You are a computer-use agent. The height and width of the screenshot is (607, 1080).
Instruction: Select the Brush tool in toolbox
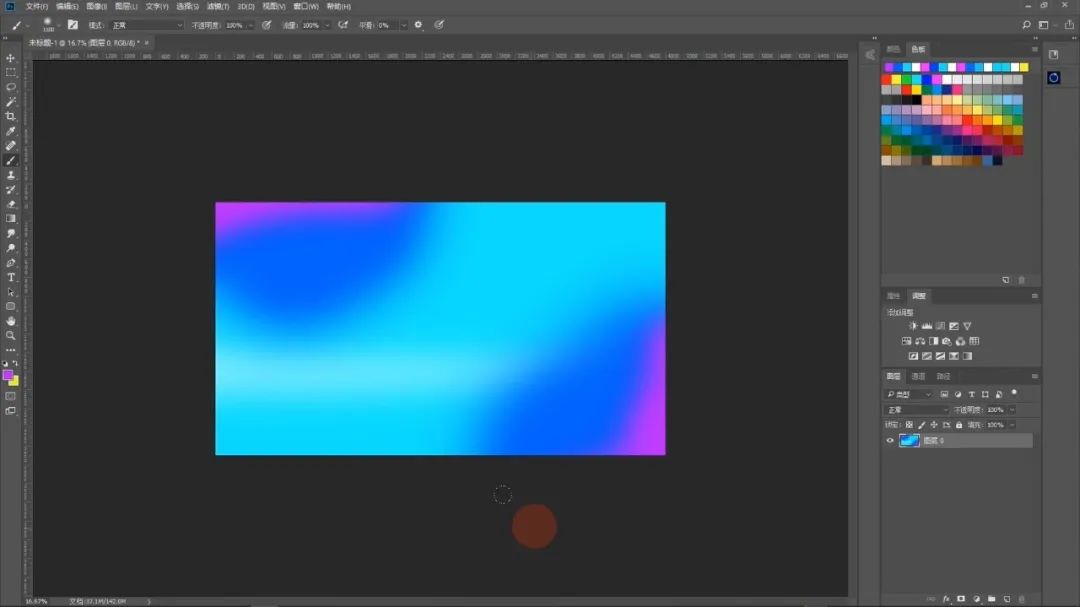(x=10, y=161)
